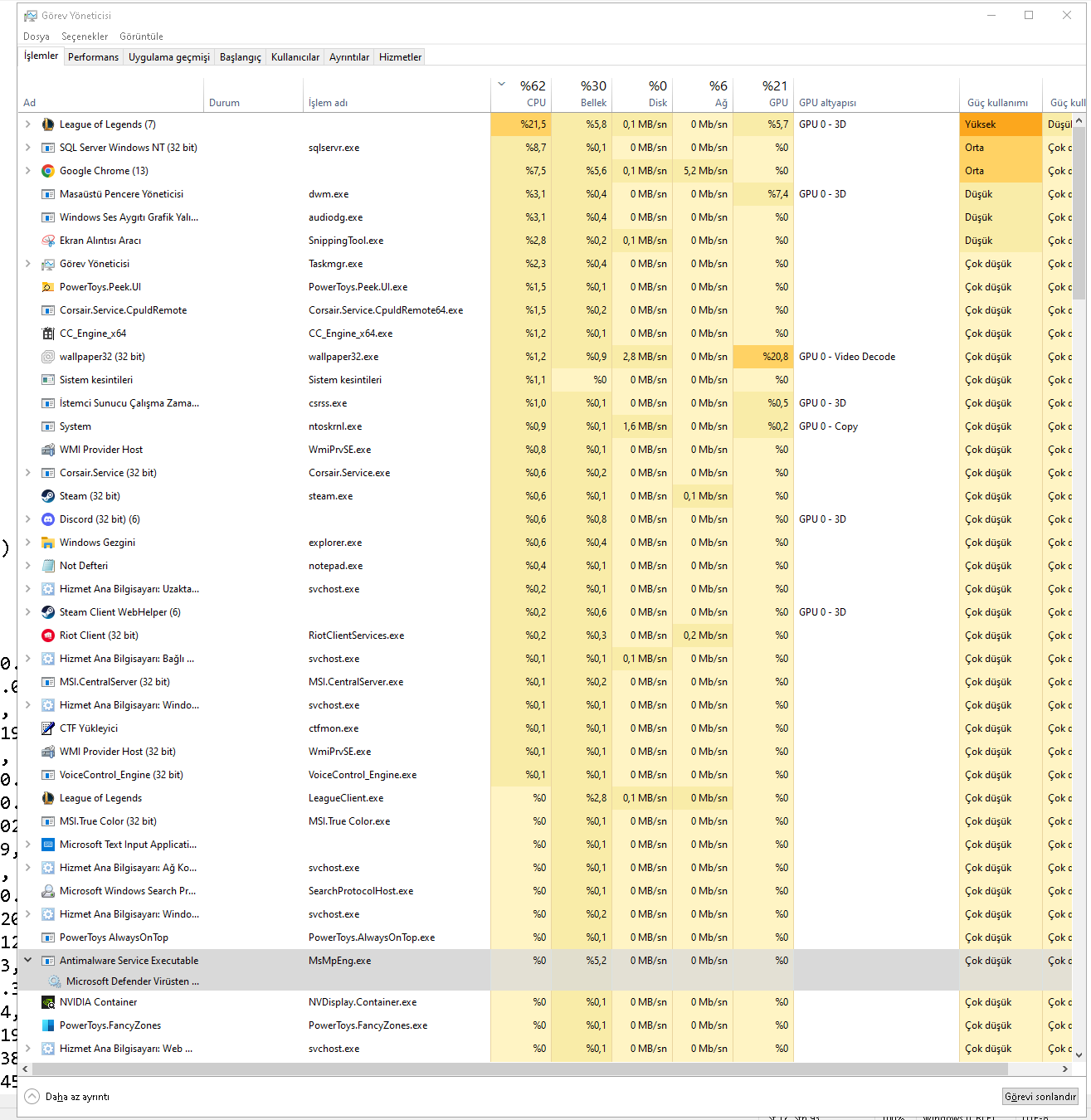Viewport: 1091px width, 1120px height.
Task: Click the Microsoft Defender Virüsten child icon
Action: pyautogui.click(x=55, y=981)
